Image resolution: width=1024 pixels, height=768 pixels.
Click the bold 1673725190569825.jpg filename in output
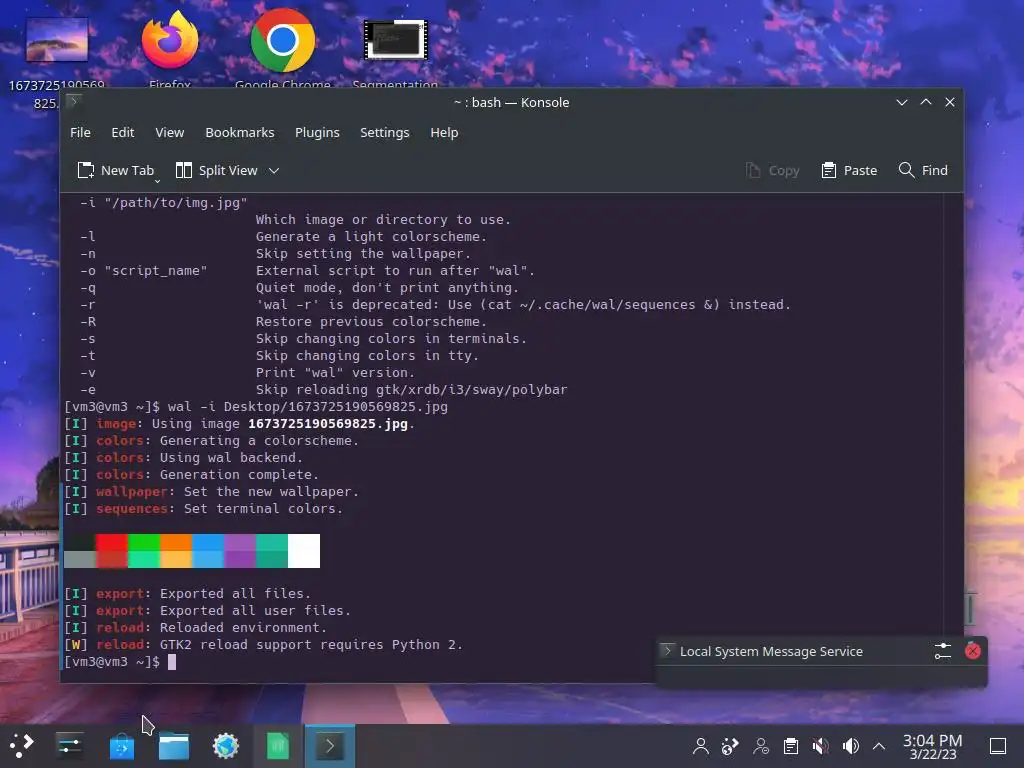click(x=328, y=424)
